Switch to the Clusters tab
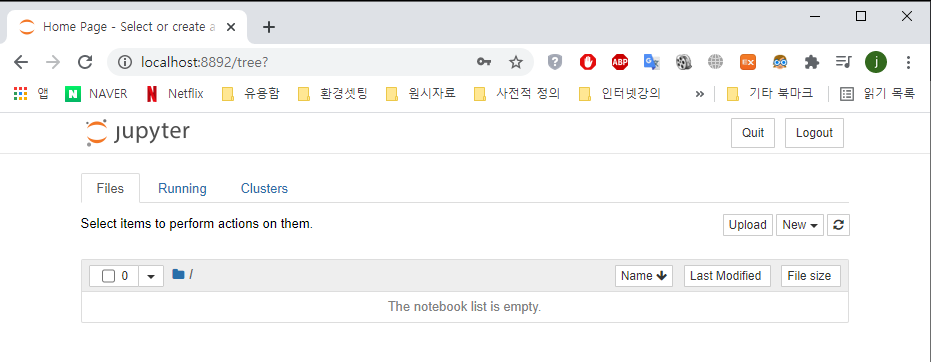The image size is (931, 362). pos(264,189)
